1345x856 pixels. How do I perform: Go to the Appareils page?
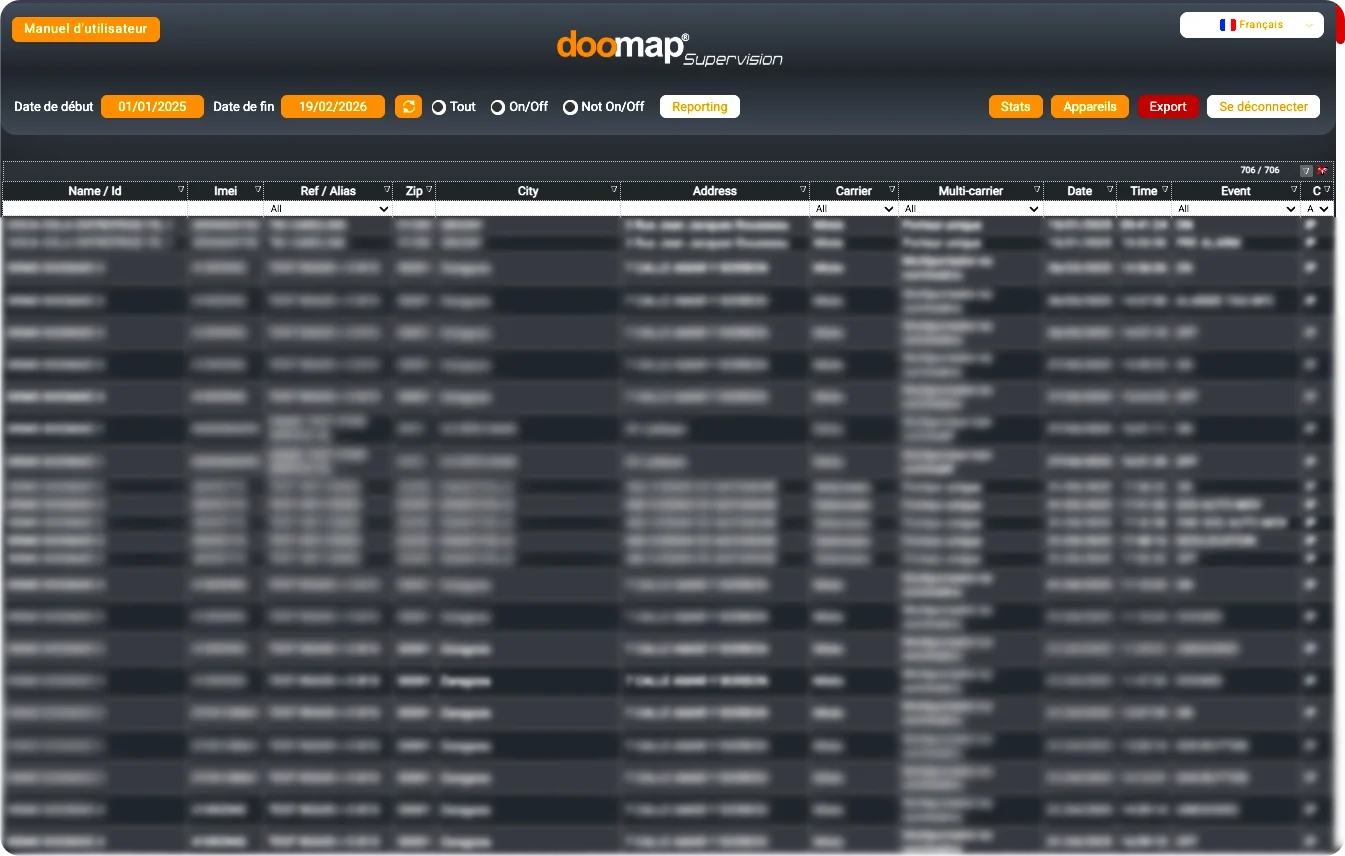click(x=1089, y=107)
